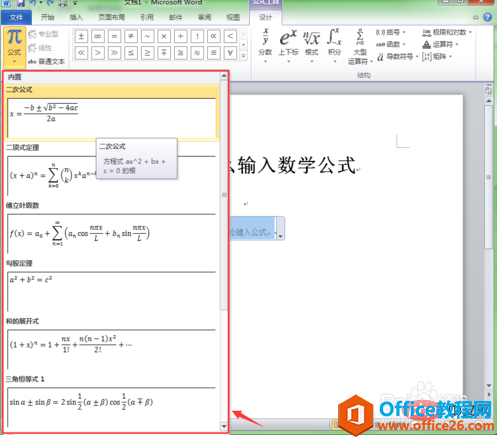Switch to the 引用 References tab

coord(147,17)
